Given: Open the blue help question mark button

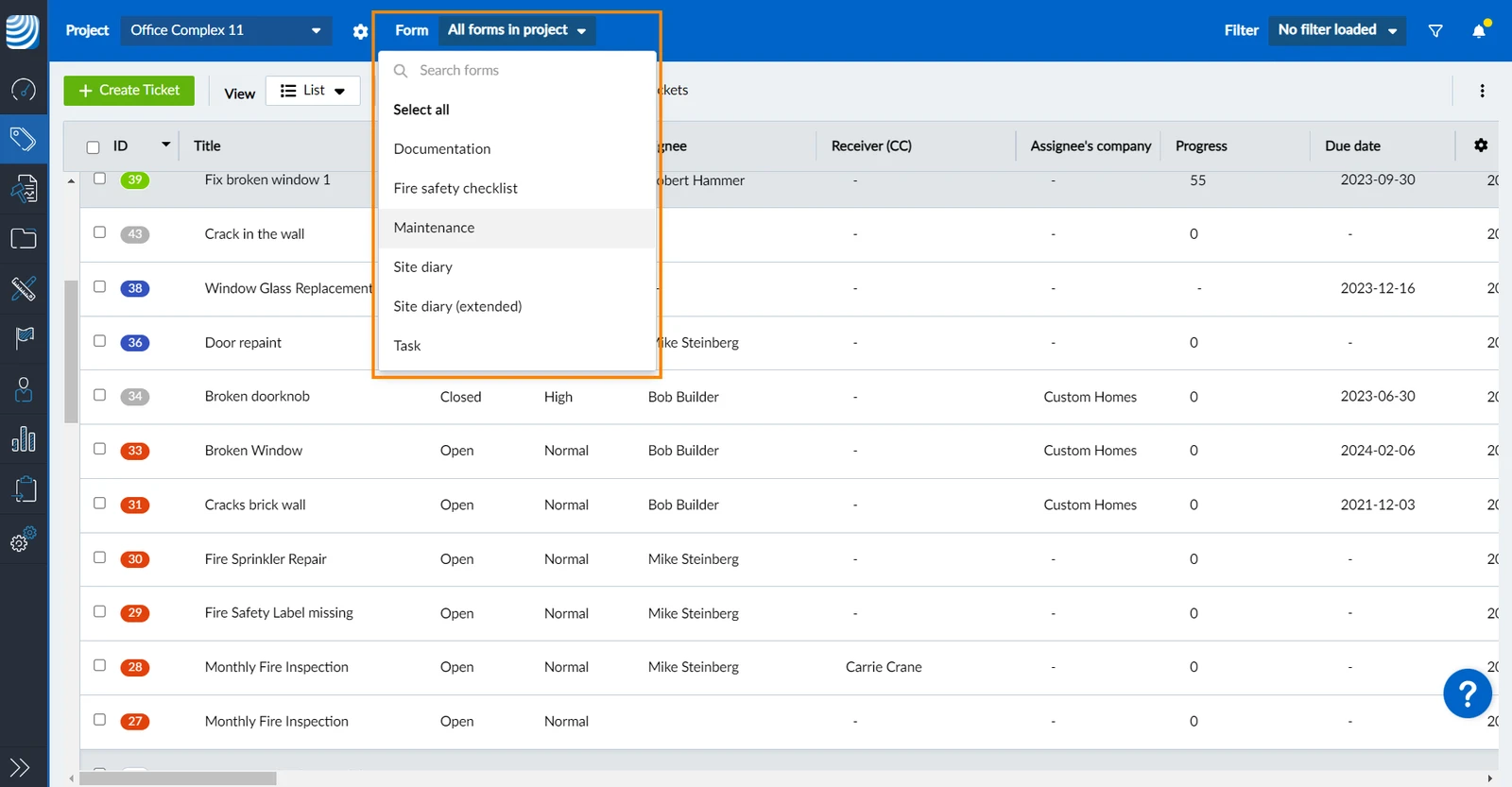Looking at the screenshot, I should 1468,693.
